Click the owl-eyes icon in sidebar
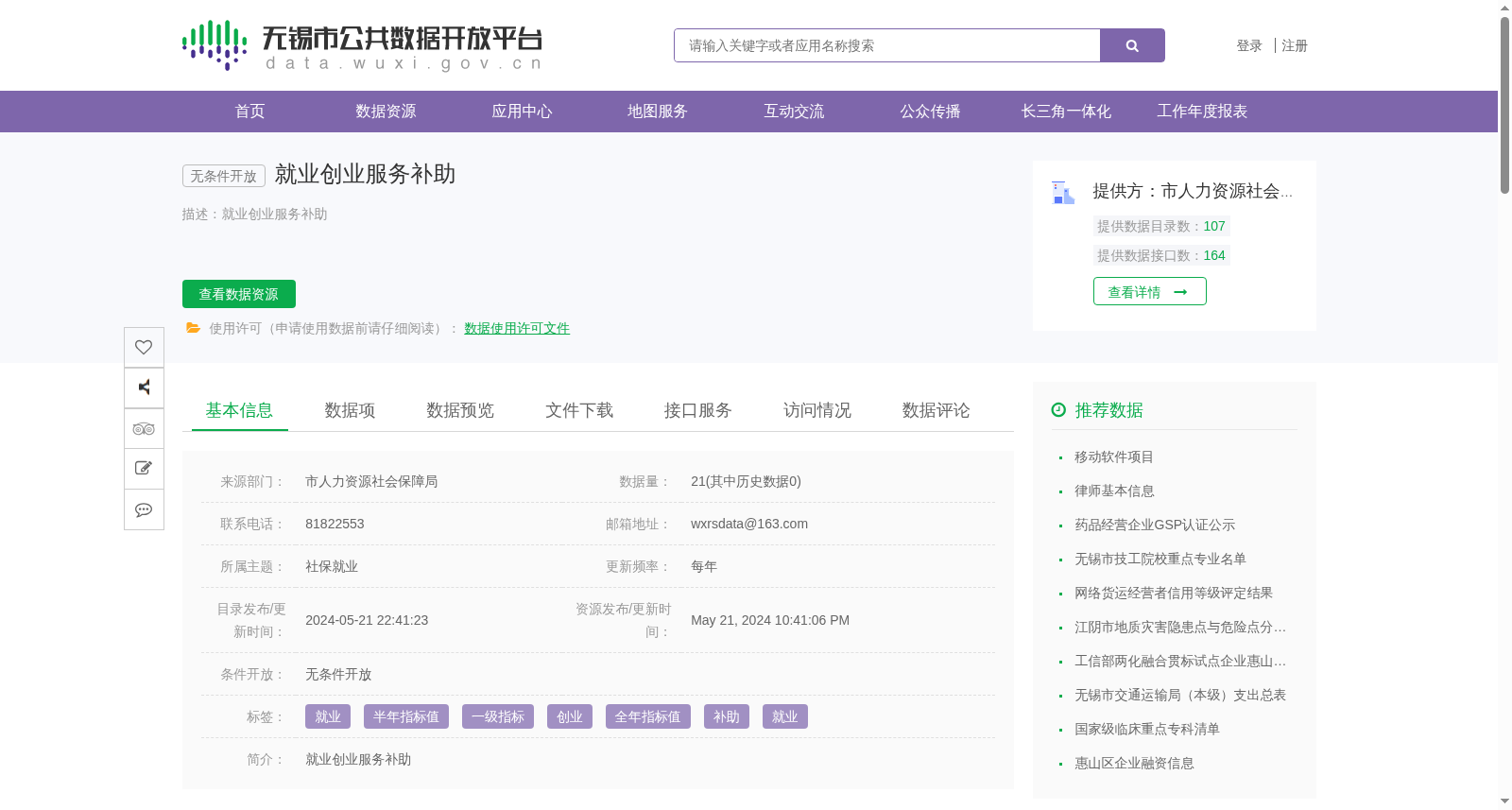 (x=144, y=428)
